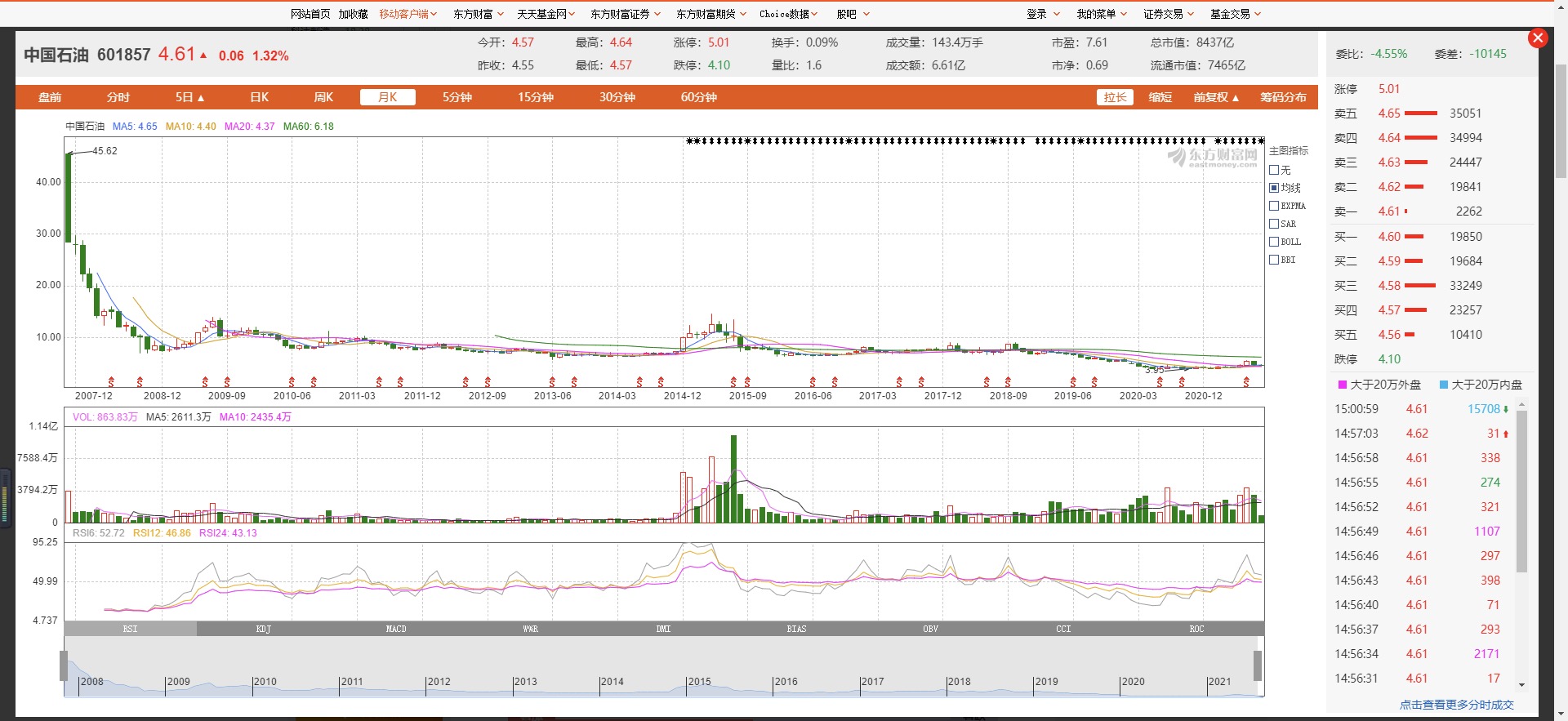Select the RSI indicator tab
1568x721 pixels.
coord(131,629)
